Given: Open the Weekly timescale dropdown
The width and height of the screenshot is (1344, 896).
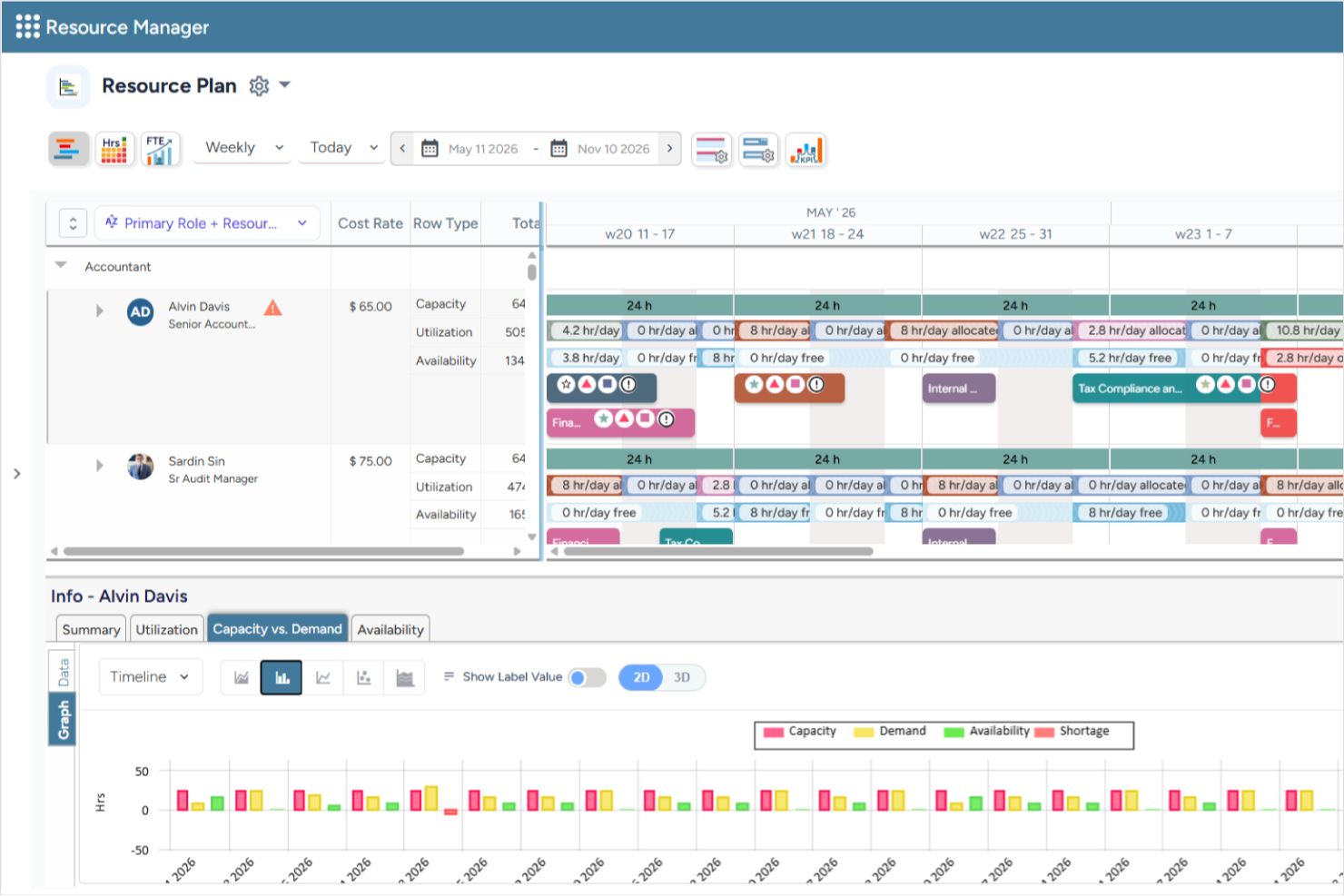Looking at the screenshot, I should [243, 148].
